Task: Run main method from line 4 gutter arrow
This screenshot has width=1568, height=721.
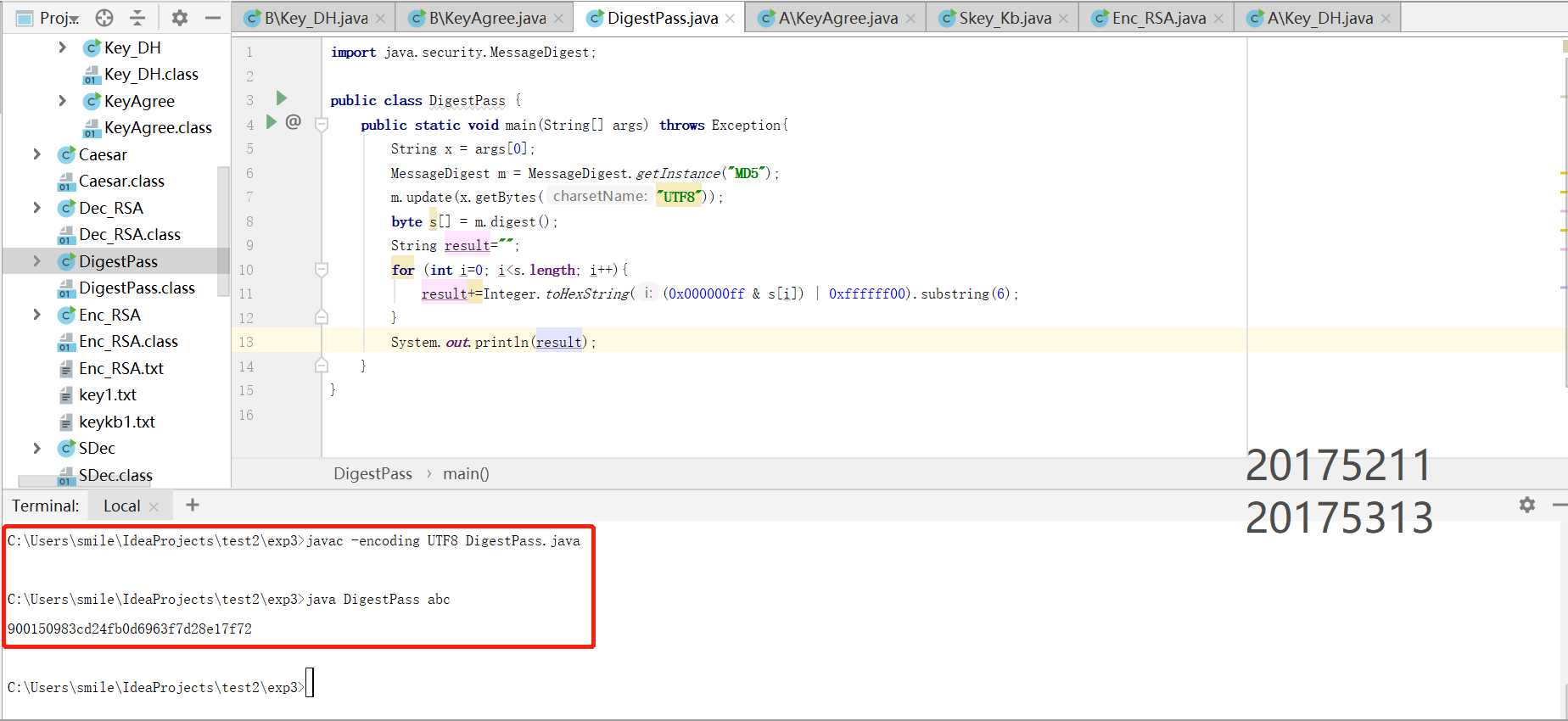Action: 272,122
